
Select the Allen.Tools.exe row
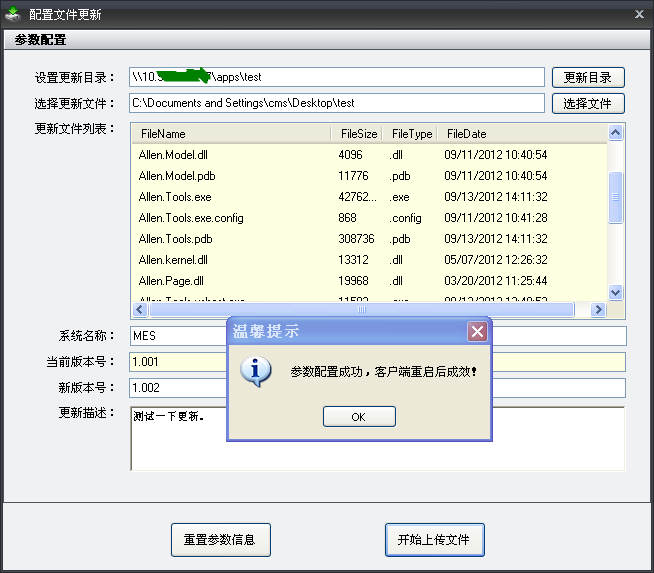[x=370, y=197]
